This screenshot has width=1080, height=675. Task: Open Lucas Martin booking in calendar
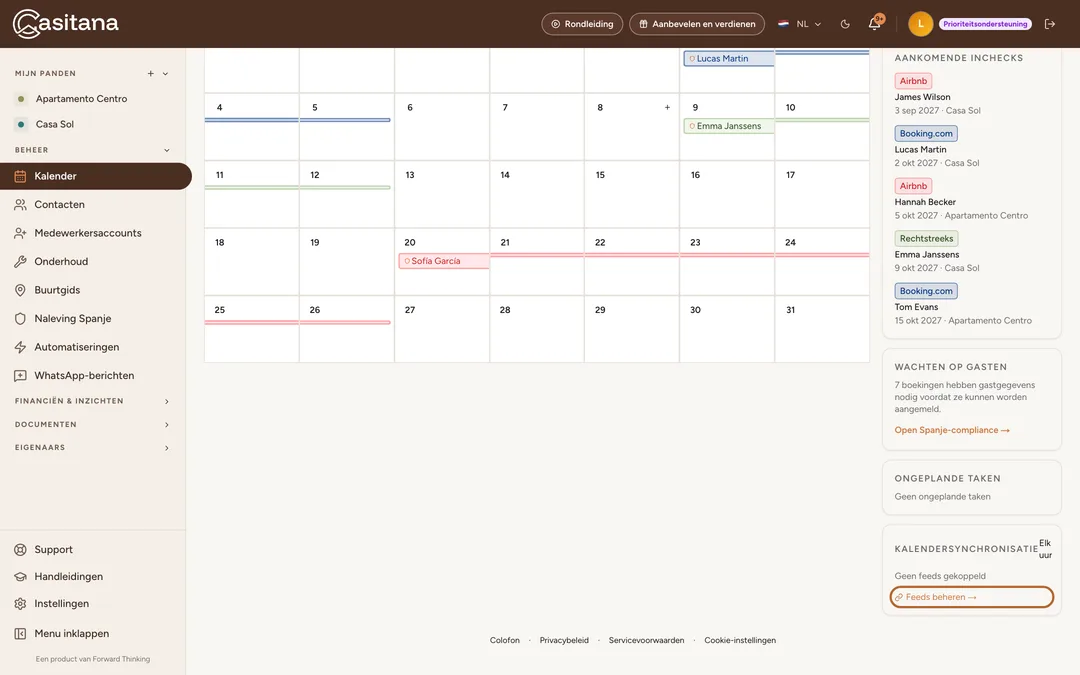point(729,59)
